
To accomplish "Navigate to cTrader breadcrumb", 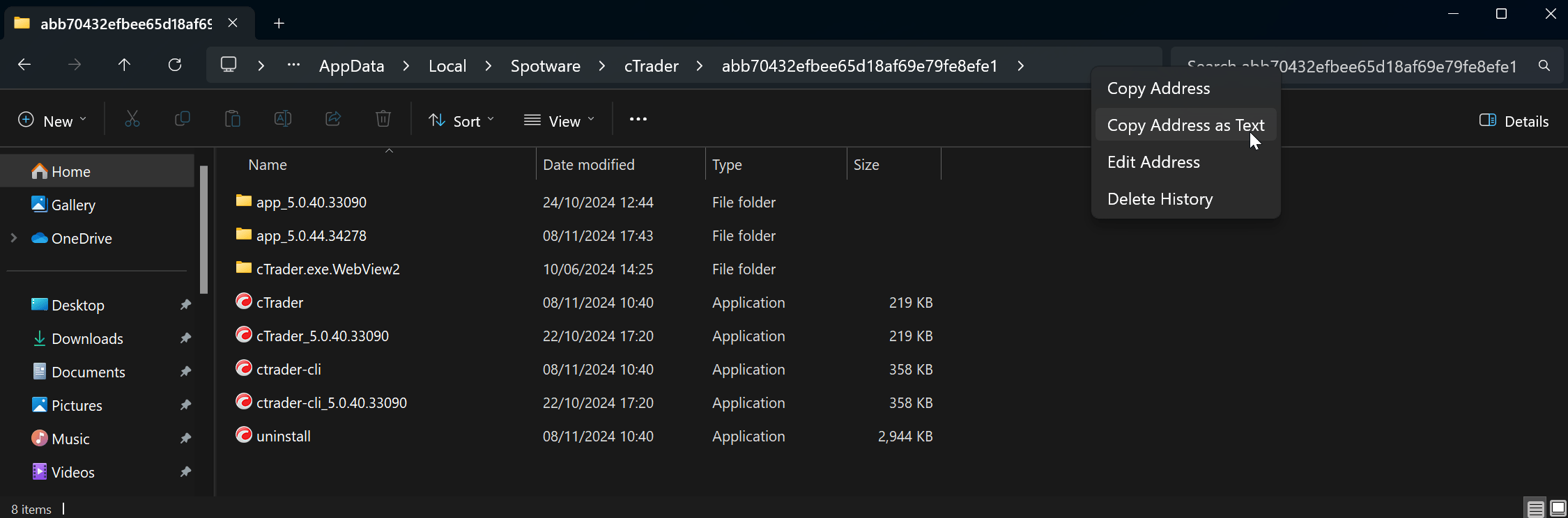I will click(652, 66).
